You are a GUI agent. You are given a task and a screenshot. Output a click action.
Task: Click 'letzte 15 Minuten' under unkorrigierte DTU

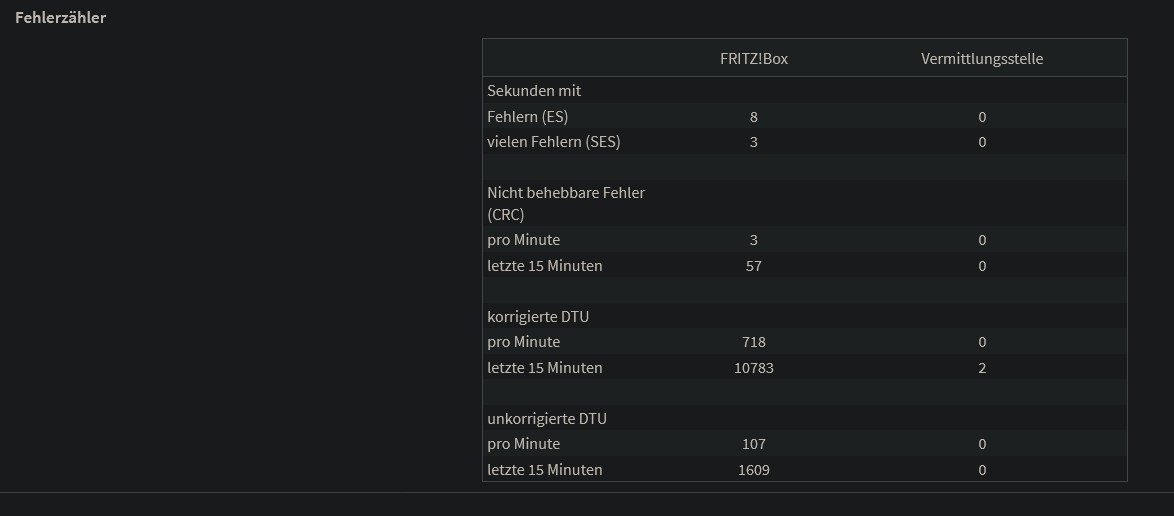(545, 470)
